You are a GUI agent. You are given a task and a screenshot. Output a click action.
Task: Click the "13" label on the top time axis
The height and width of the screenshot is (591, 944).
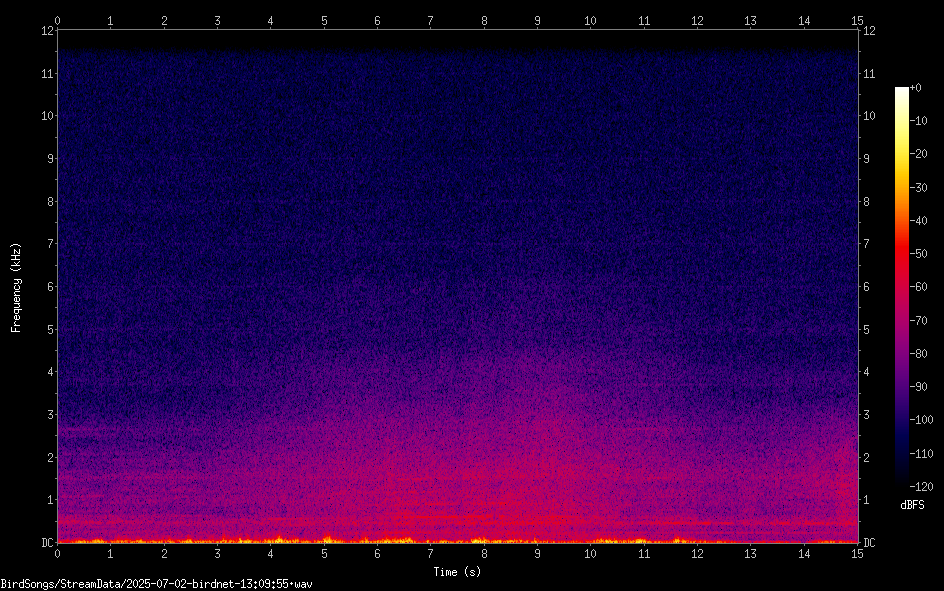click(x=751, y=20)
